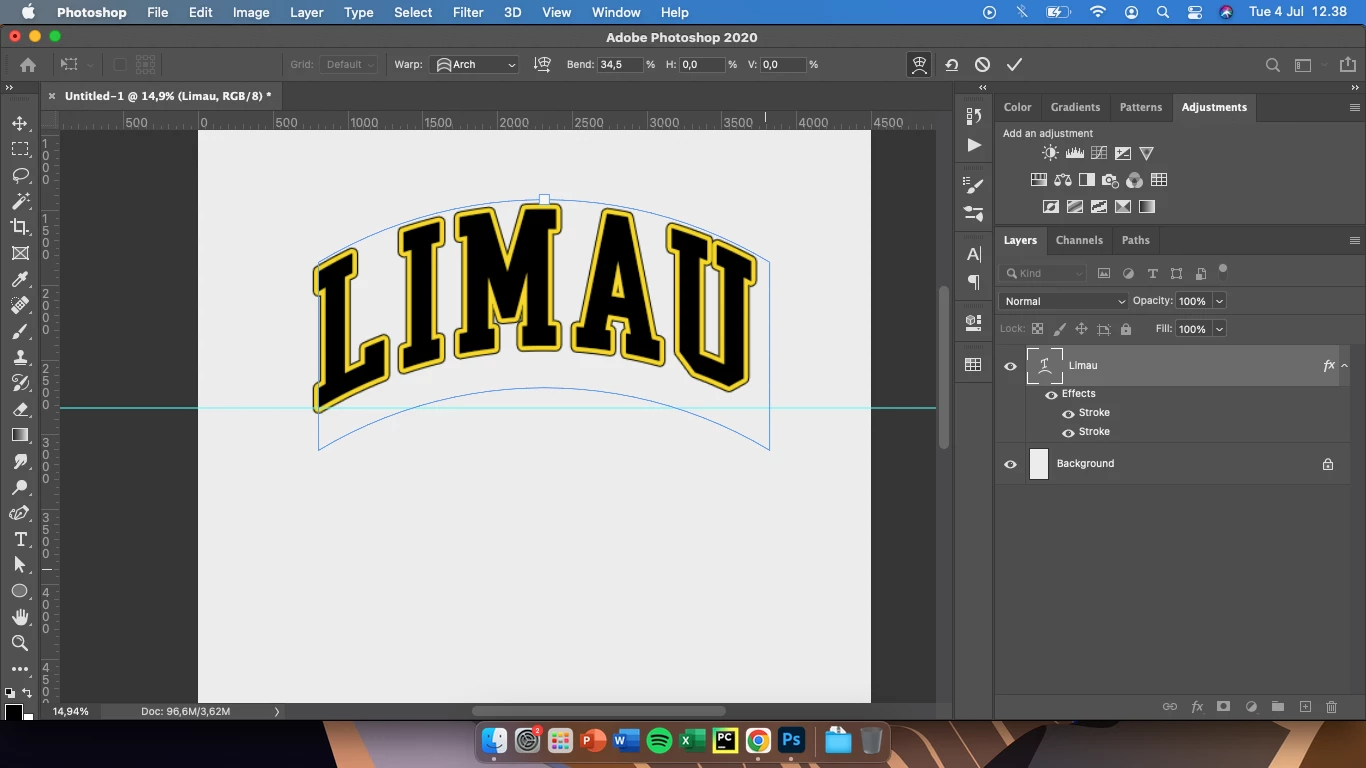Hide the second Stroke effect

pos(1068,433)
